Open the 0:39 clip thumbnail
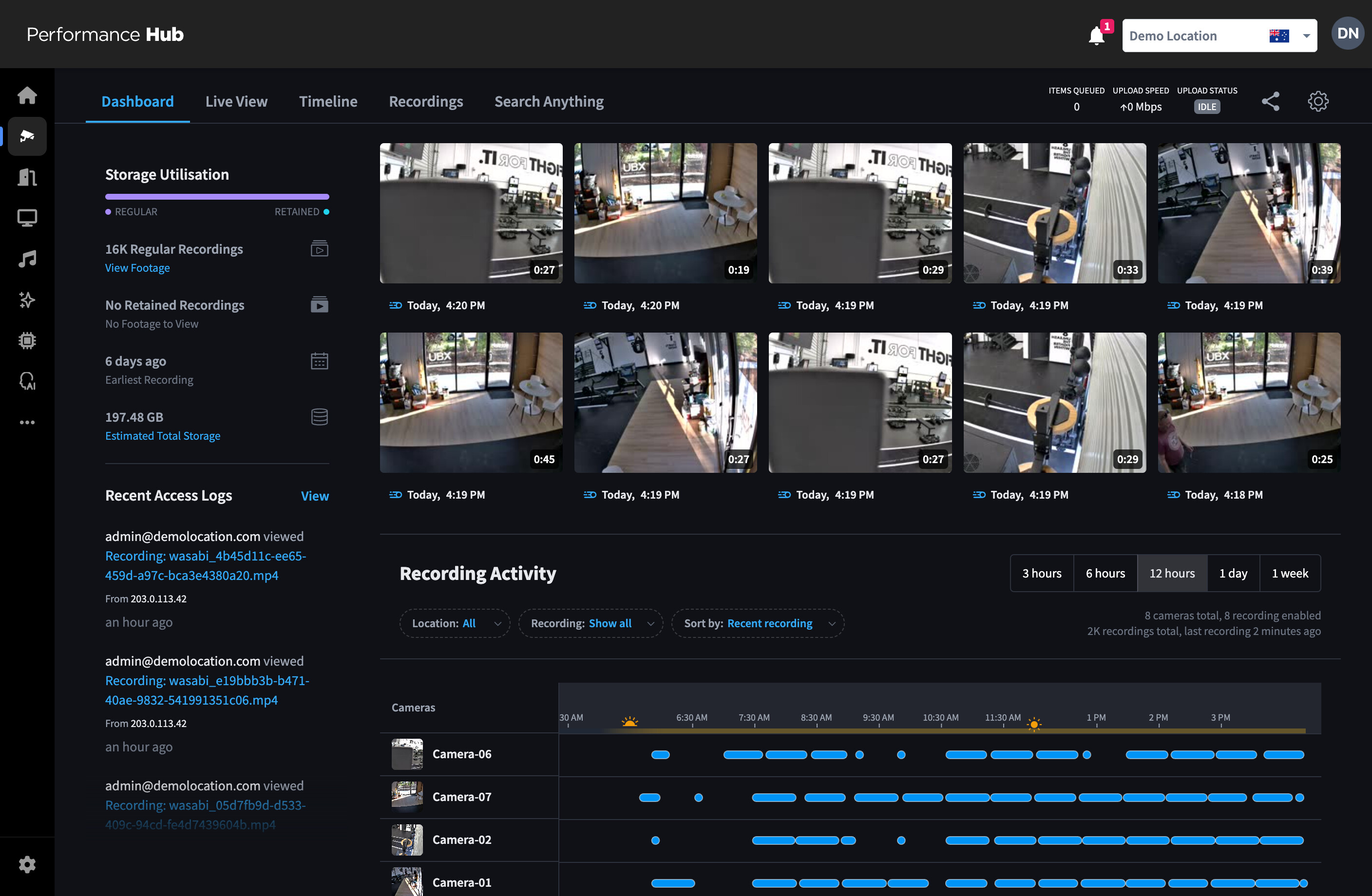This screenshot has width=1372, height=896. [1249, 213]
